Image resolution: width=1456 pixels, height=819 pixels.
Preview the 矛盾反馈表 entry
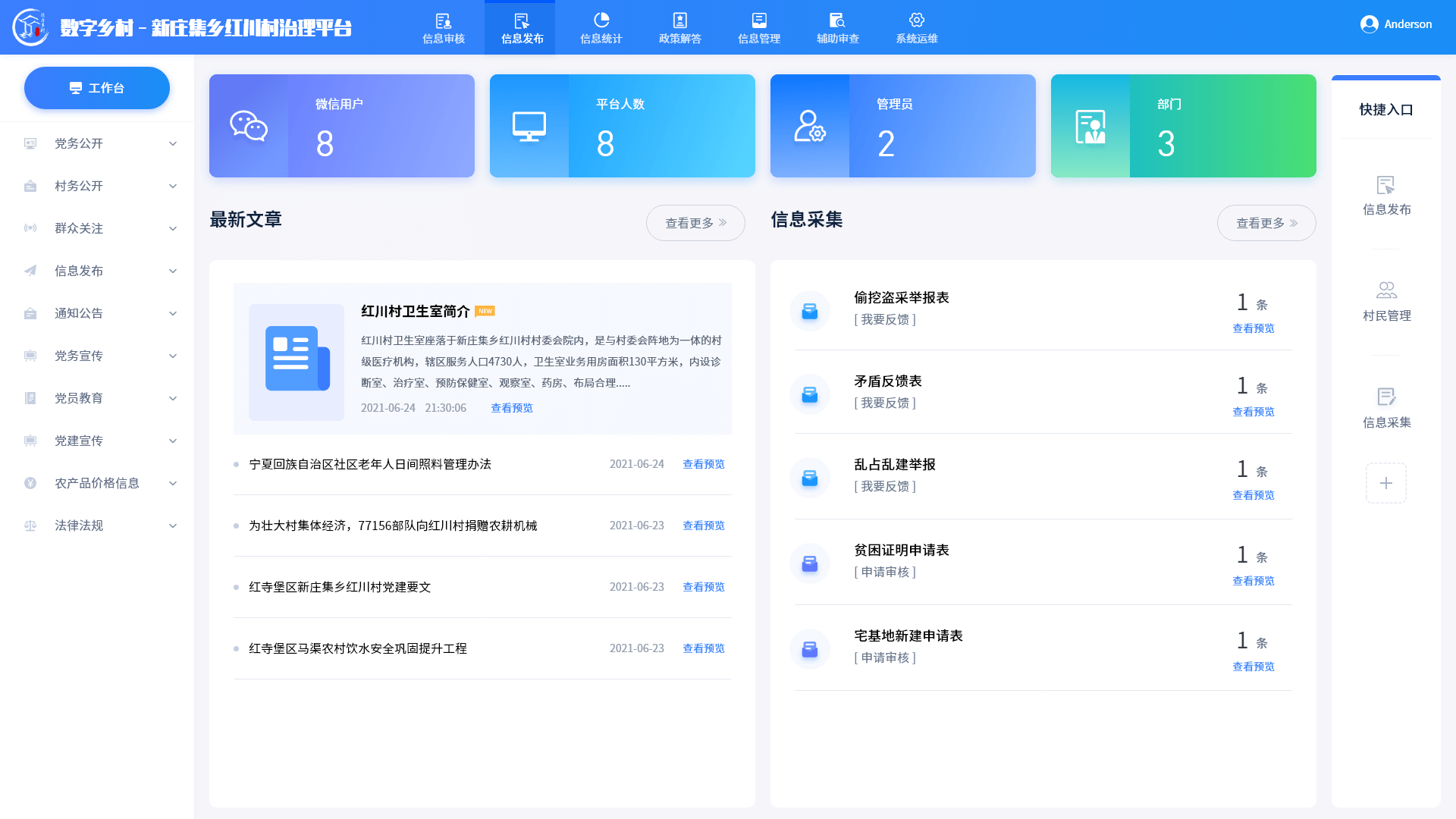click(x=1253, y=412)
